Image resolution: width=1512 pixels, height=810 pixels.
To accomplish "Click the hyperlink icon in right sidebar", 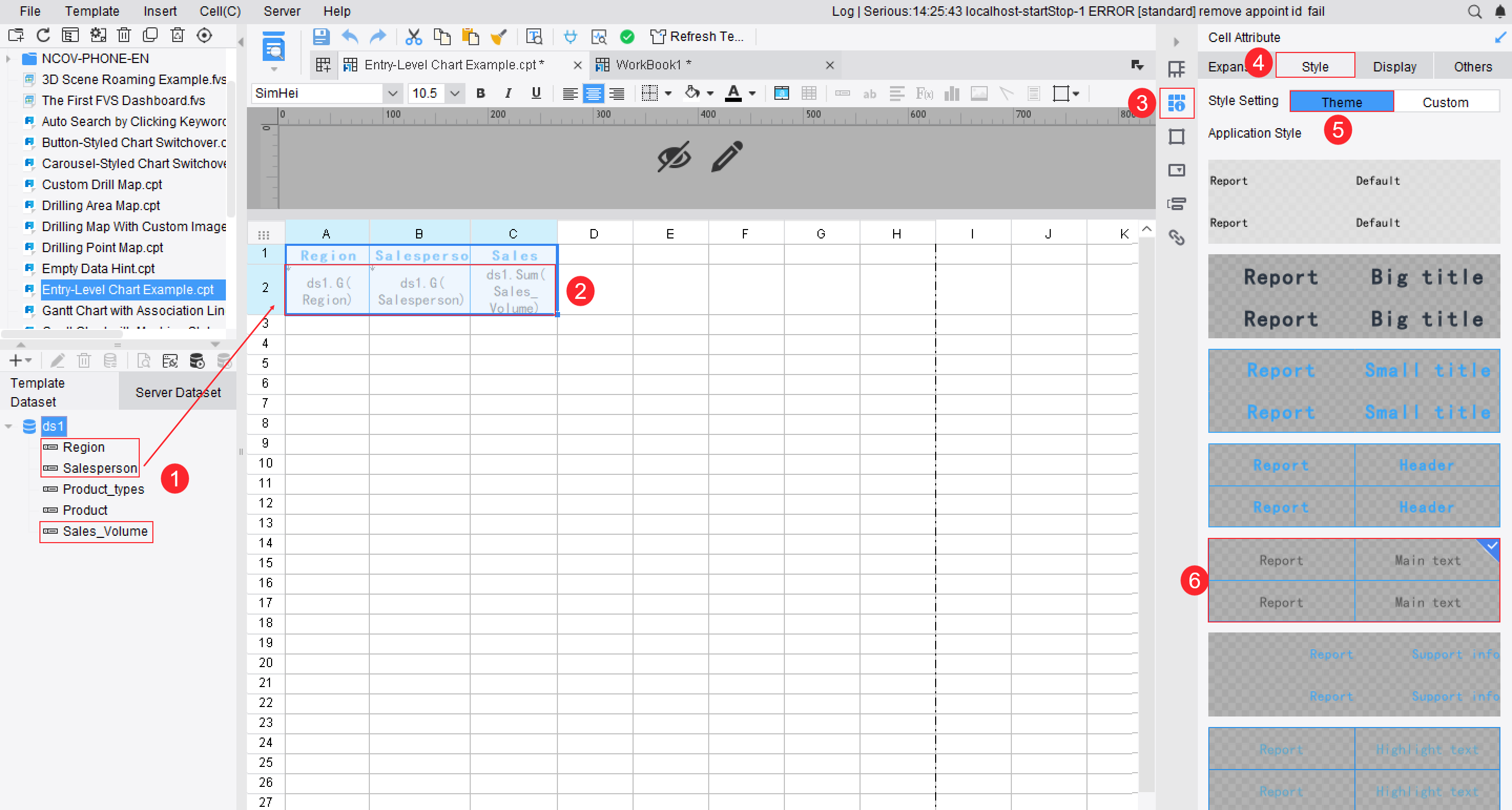I will (x=1176, y=238).
